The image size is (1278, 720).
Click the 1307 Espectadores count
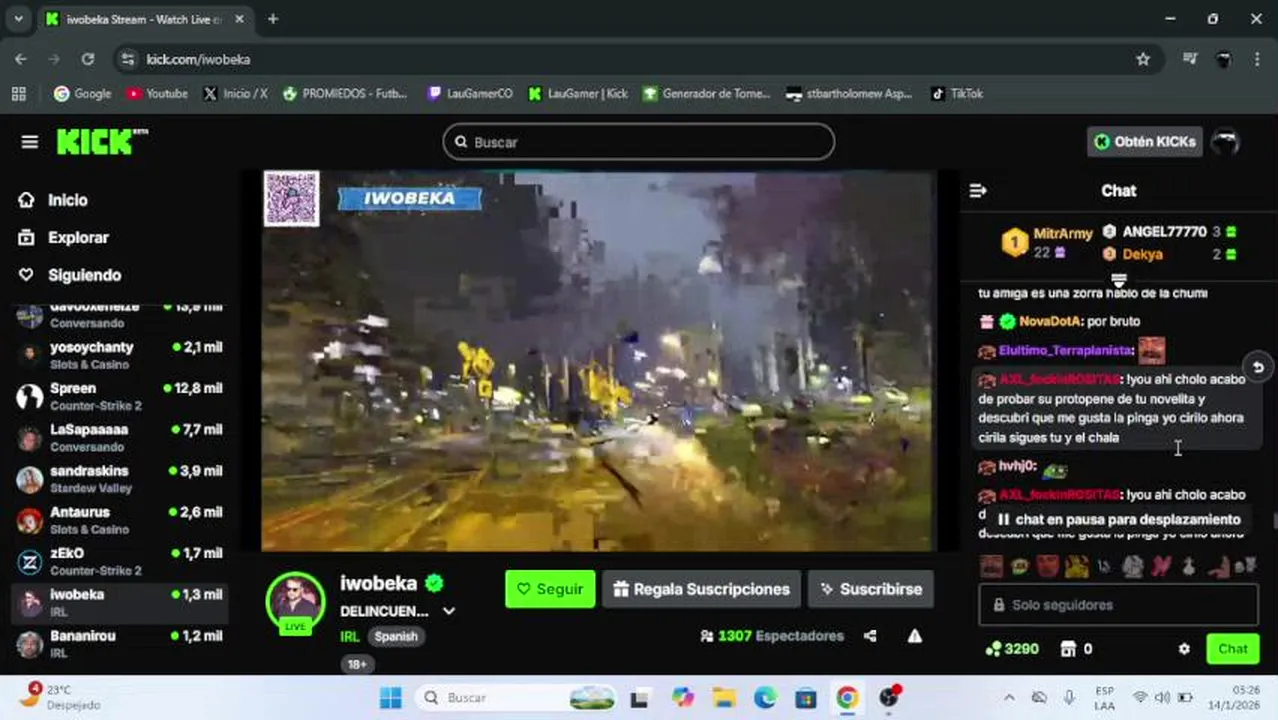pyautogui.click(x=772, y=636)
